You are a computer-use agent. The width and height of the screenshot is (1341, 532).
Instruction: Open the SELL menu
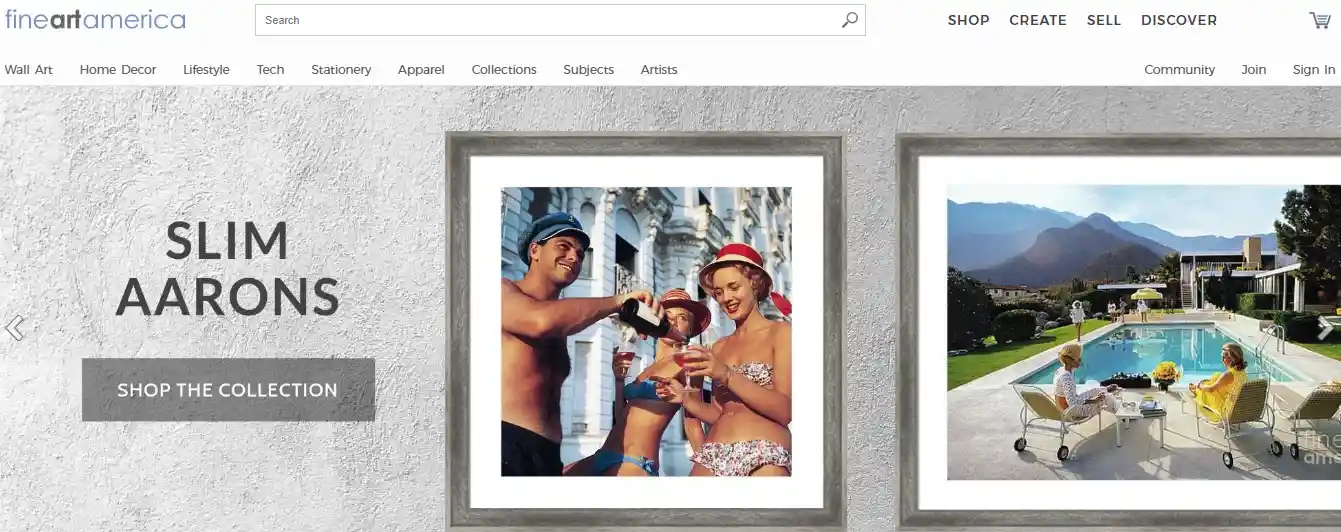click(1104, 20)
